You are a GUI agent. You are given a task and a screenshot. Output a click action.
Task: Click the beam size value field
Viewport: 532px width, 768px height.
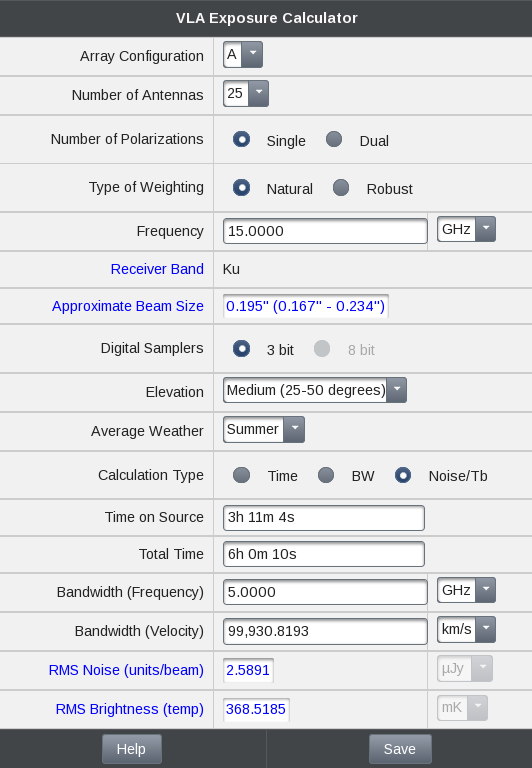click(306, 306)
